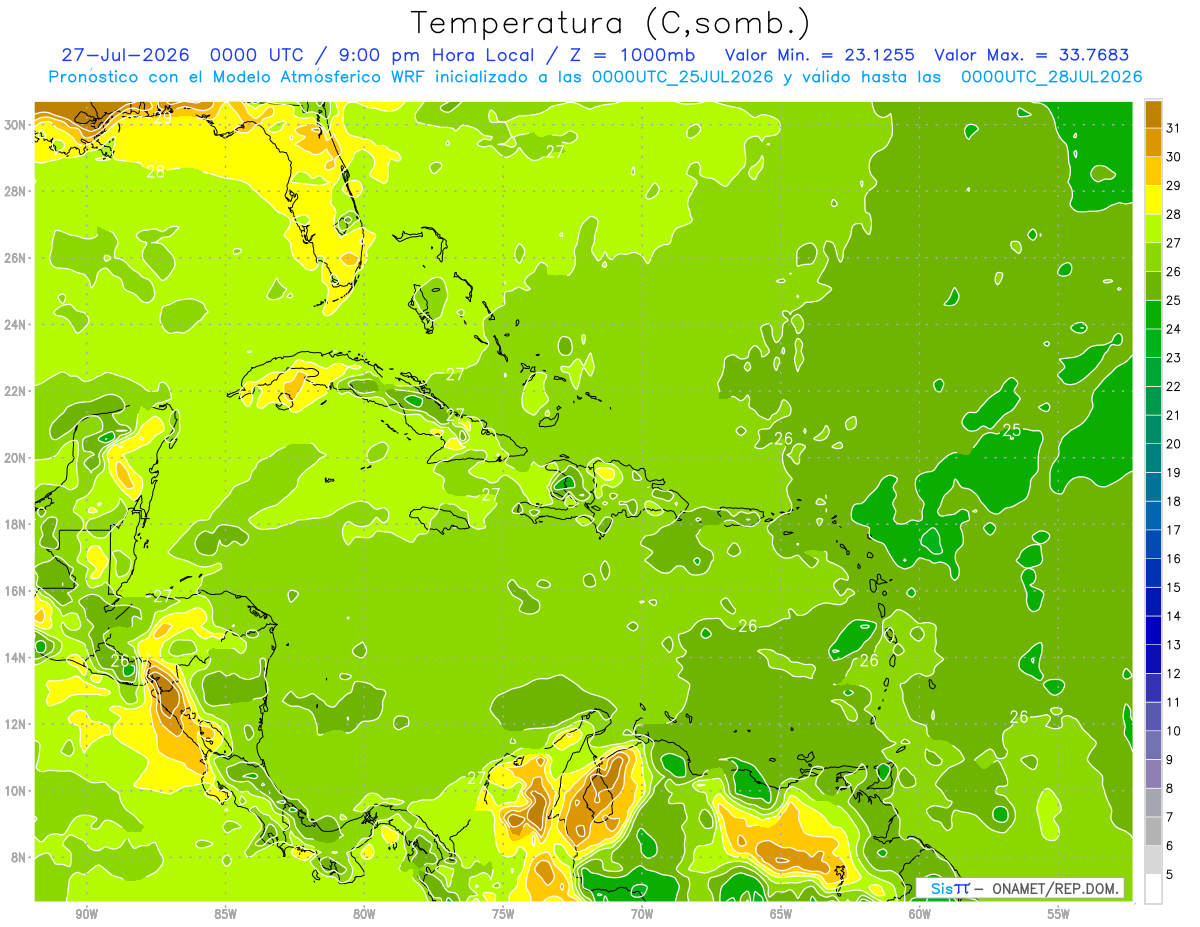This screenshot has width=1200, height=927.
Task: Pick the legend swatch between 26 and 27
Action: 1153,257
